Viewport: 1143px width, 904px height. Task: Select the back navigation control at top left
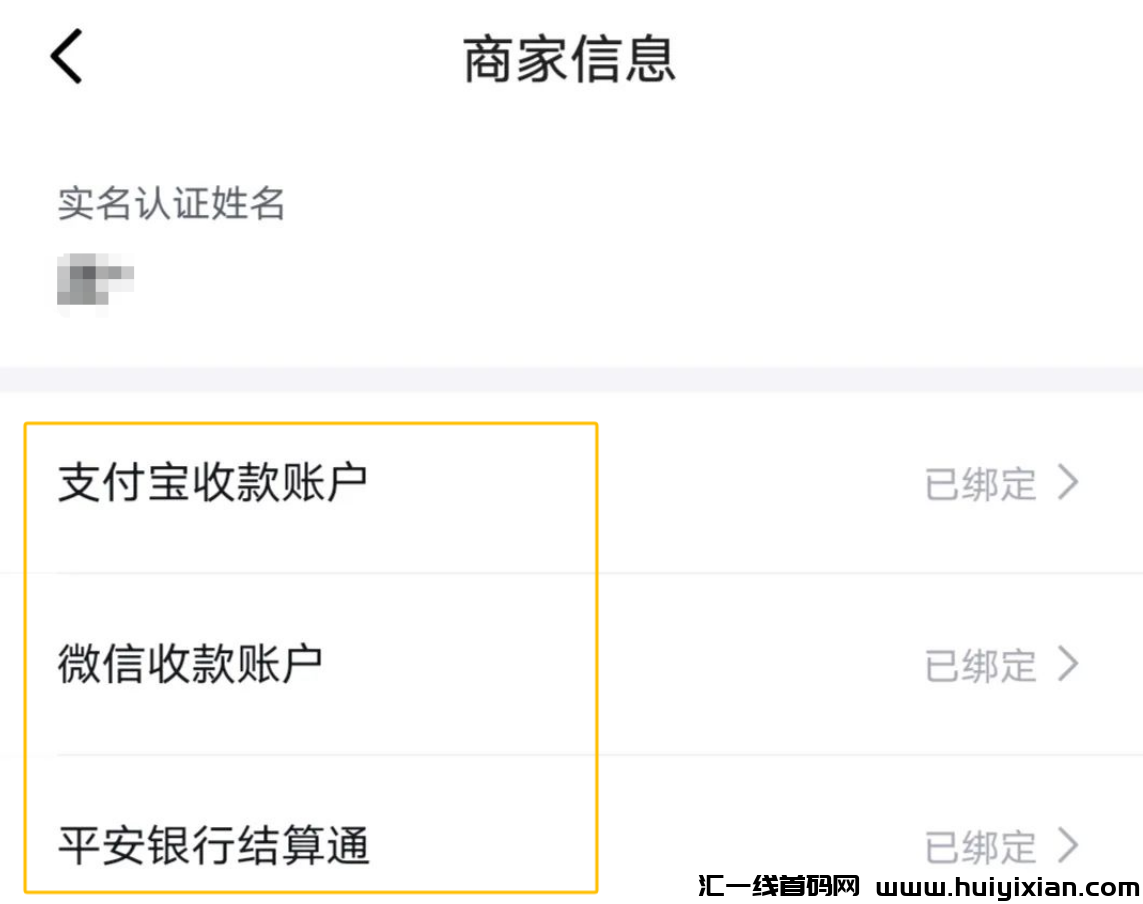66,57
